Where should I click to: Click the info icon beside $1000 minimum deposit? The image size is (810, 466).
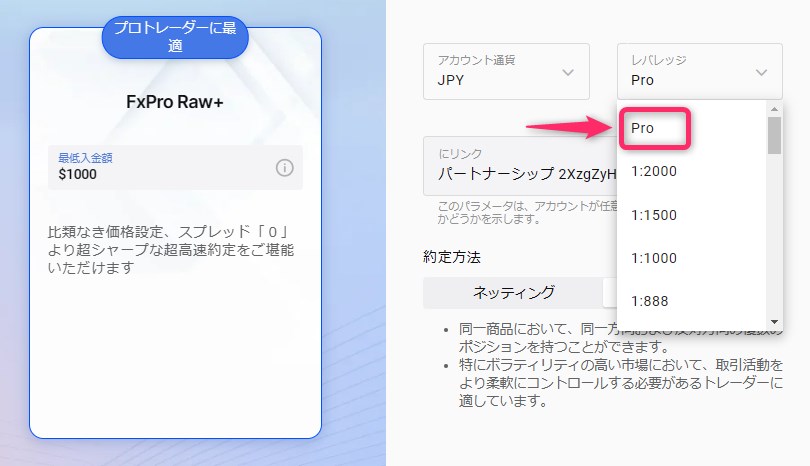(x=284, y=168)
